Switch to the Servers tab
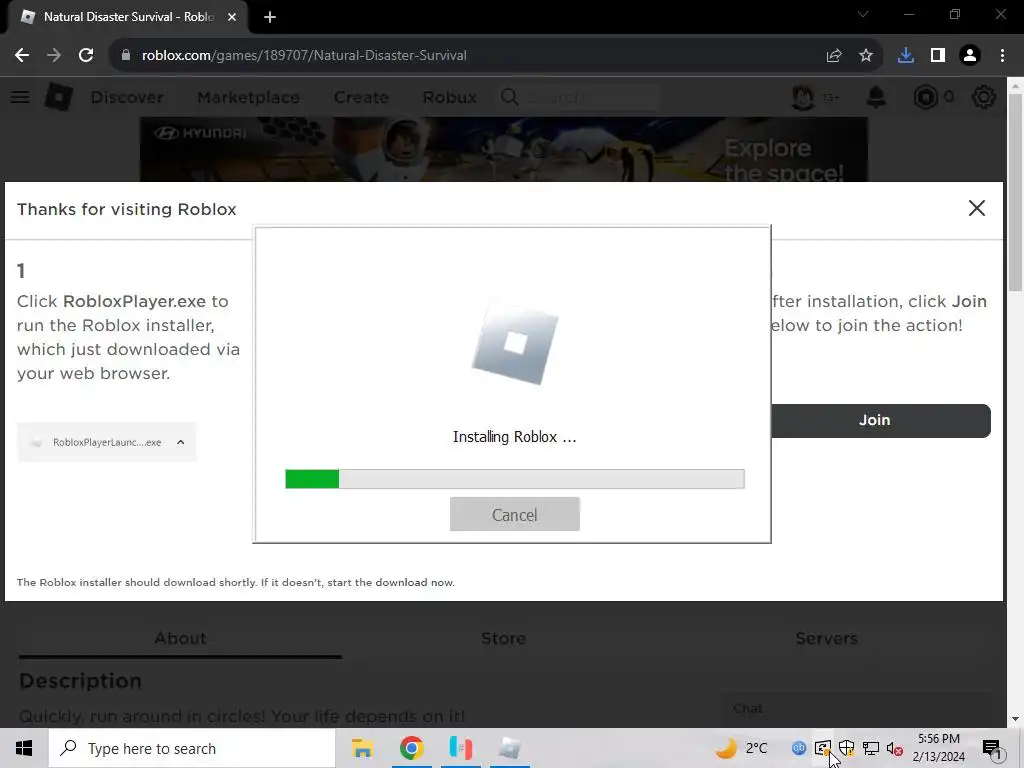The image size is (1024, 768). tap(826, 639)
